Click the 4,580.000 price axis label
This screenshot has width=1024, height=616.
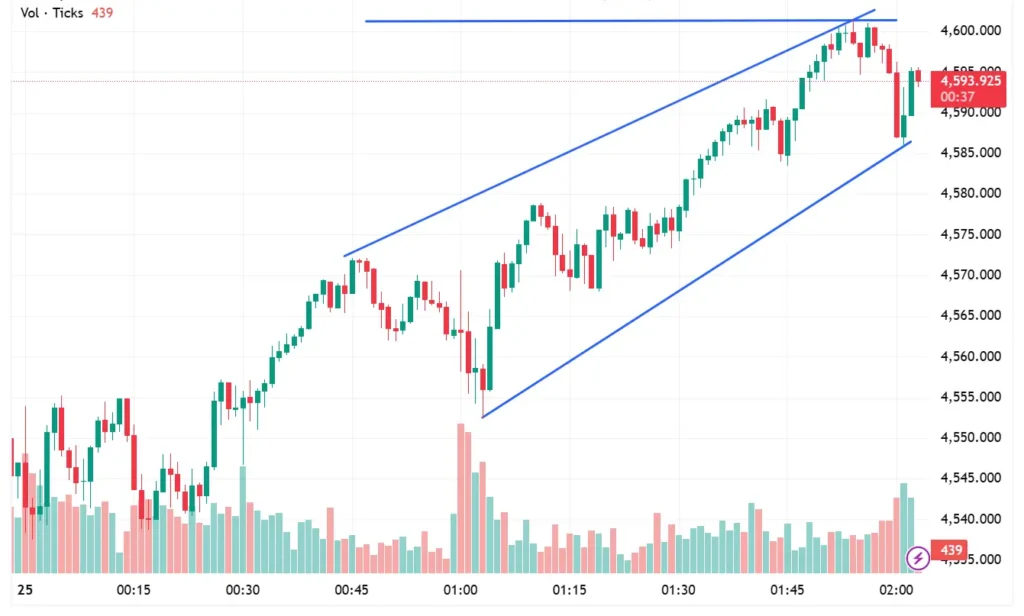coord(970,194)
